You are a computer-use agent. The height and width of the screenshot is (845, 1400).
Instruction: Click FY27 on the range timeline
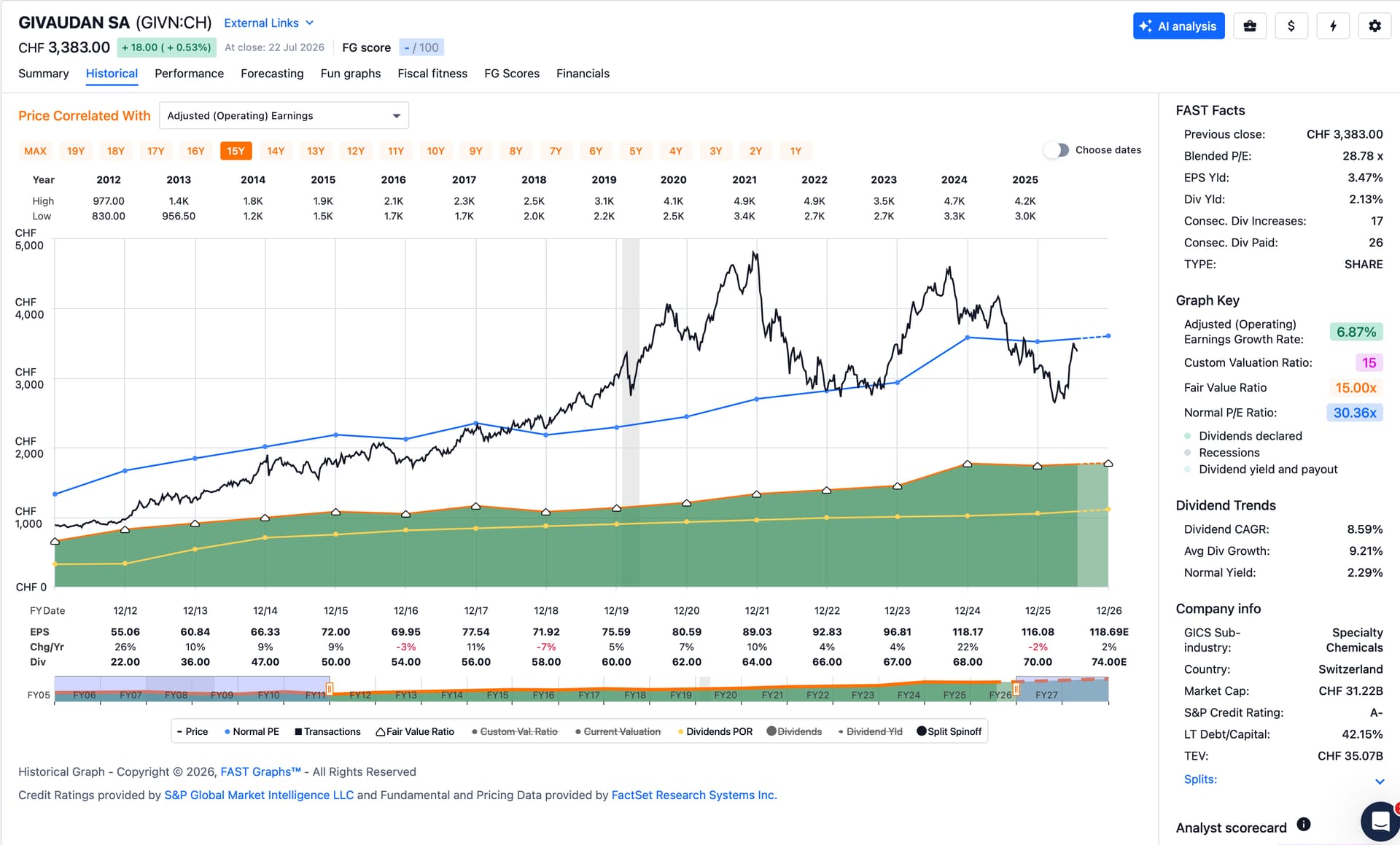pos(1046,696)
